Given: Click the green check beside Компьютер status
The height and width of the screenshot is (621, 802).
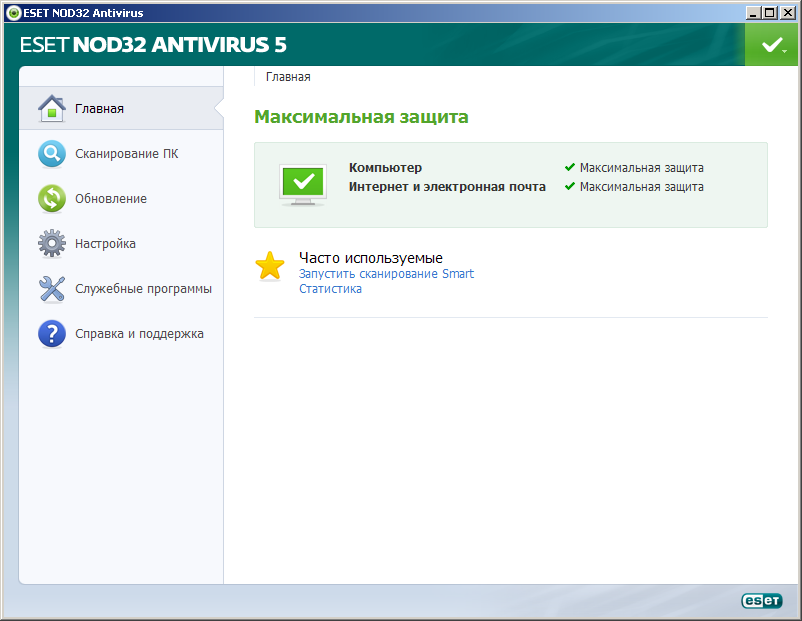Looking at the screenshot, I should click(570, 167).
